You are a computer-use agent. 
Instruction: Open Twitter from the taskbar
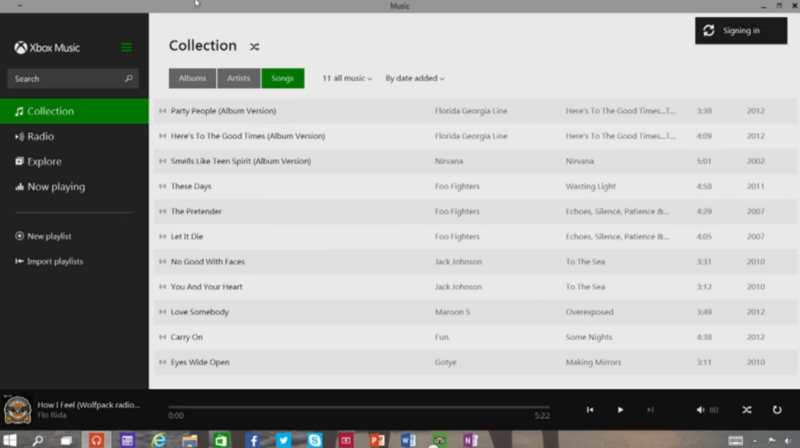(x=284, y=440)
